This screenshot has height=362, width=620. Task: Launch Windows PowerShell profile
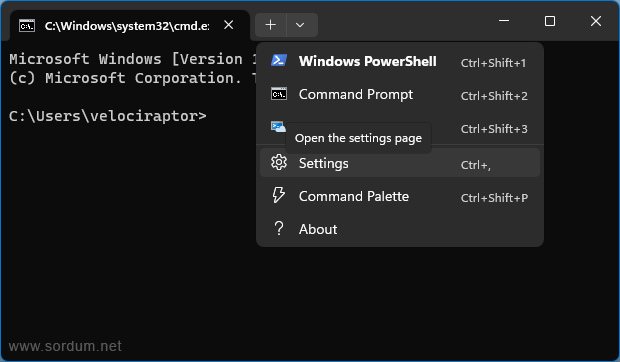400,62
